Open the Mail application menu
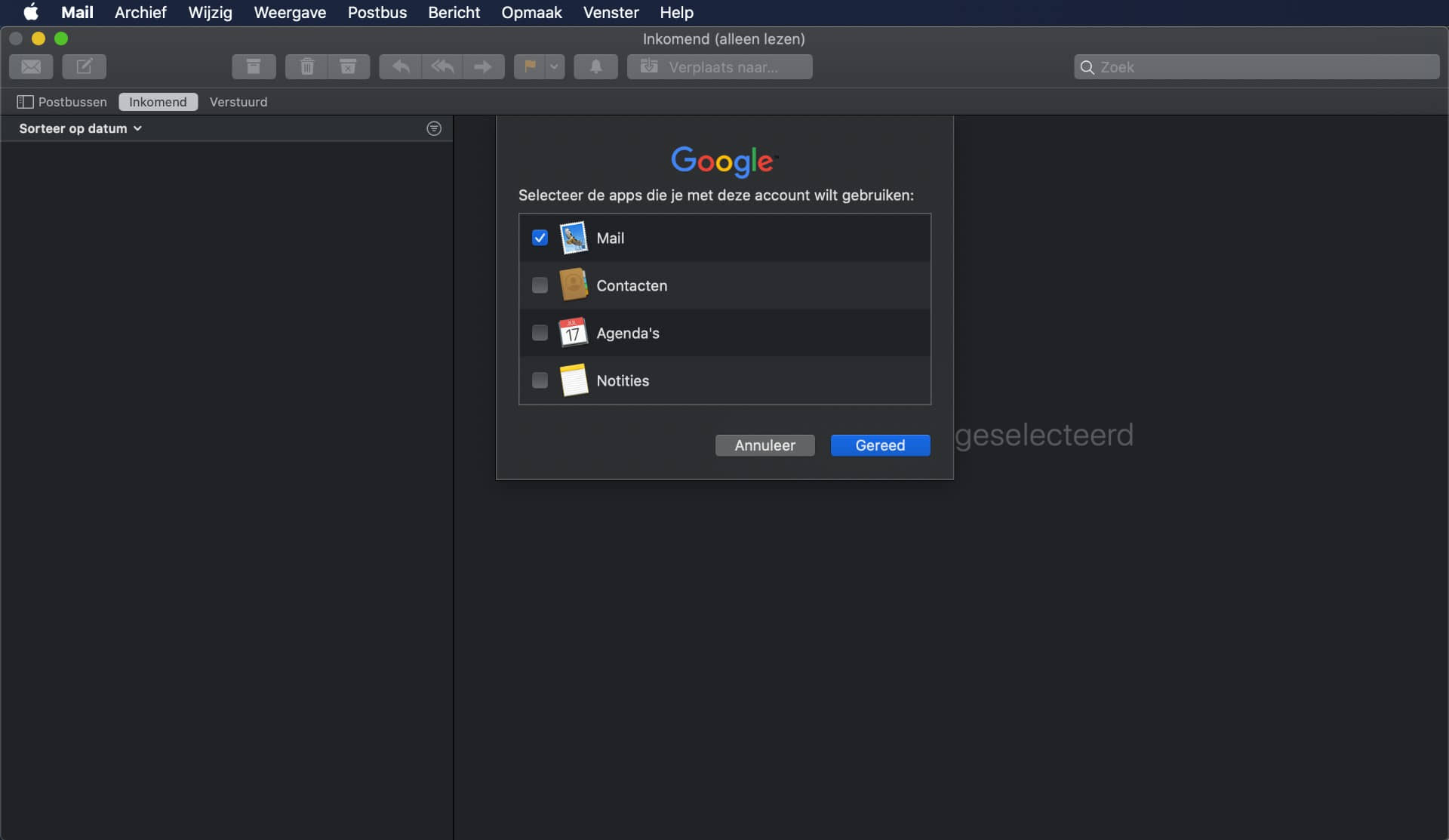 77,12
